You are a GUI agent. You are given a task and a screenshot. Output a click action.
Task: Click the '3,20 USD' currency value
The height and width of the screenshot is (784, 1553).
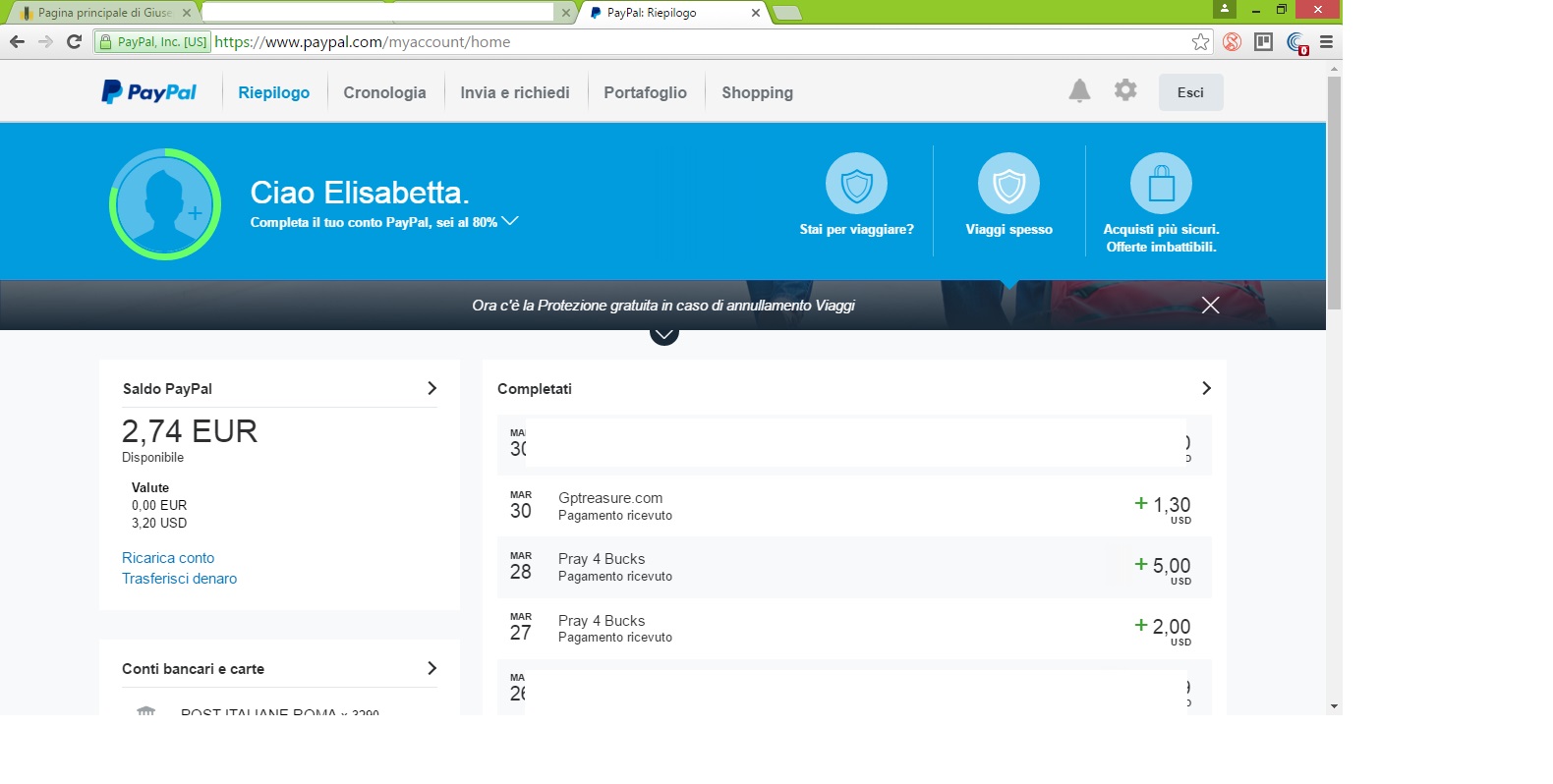pos(159,523)
